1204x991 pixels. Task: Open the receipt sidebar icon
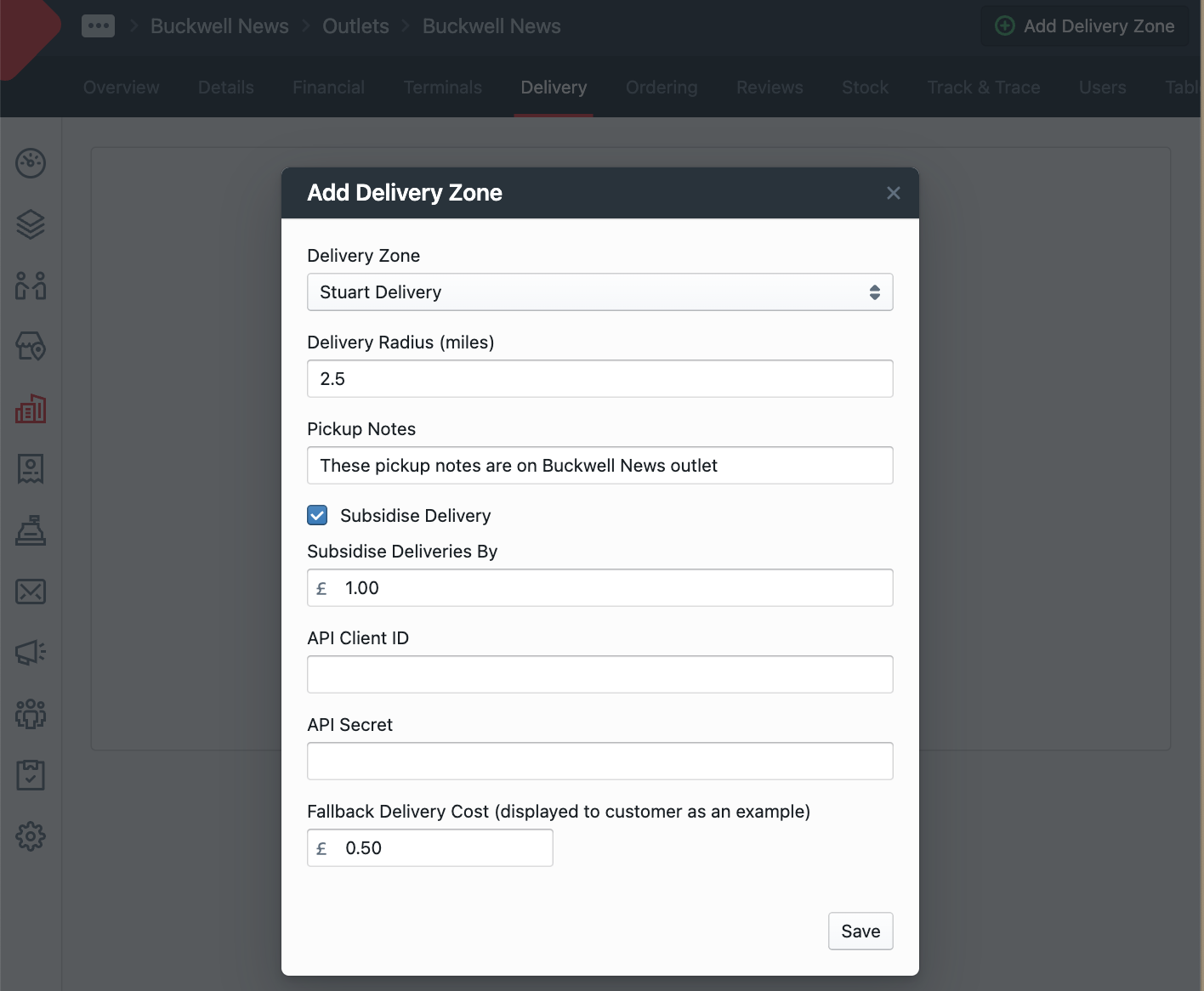(x=31, y=468)
